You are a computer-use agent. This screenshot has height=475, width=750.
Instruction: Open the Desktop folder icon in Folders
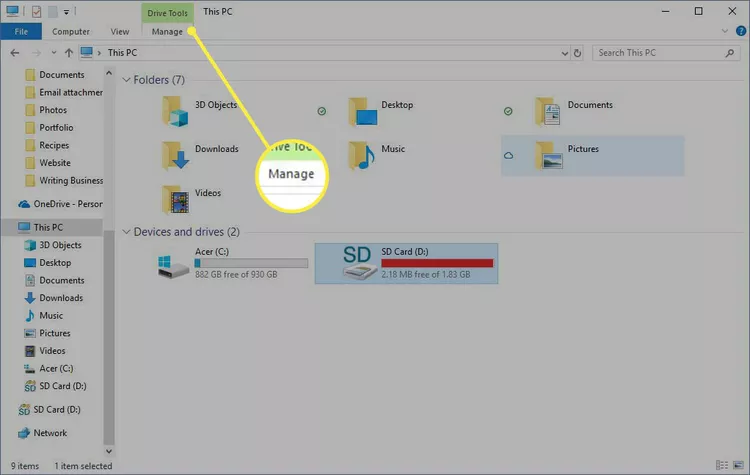tap(362, 112)
